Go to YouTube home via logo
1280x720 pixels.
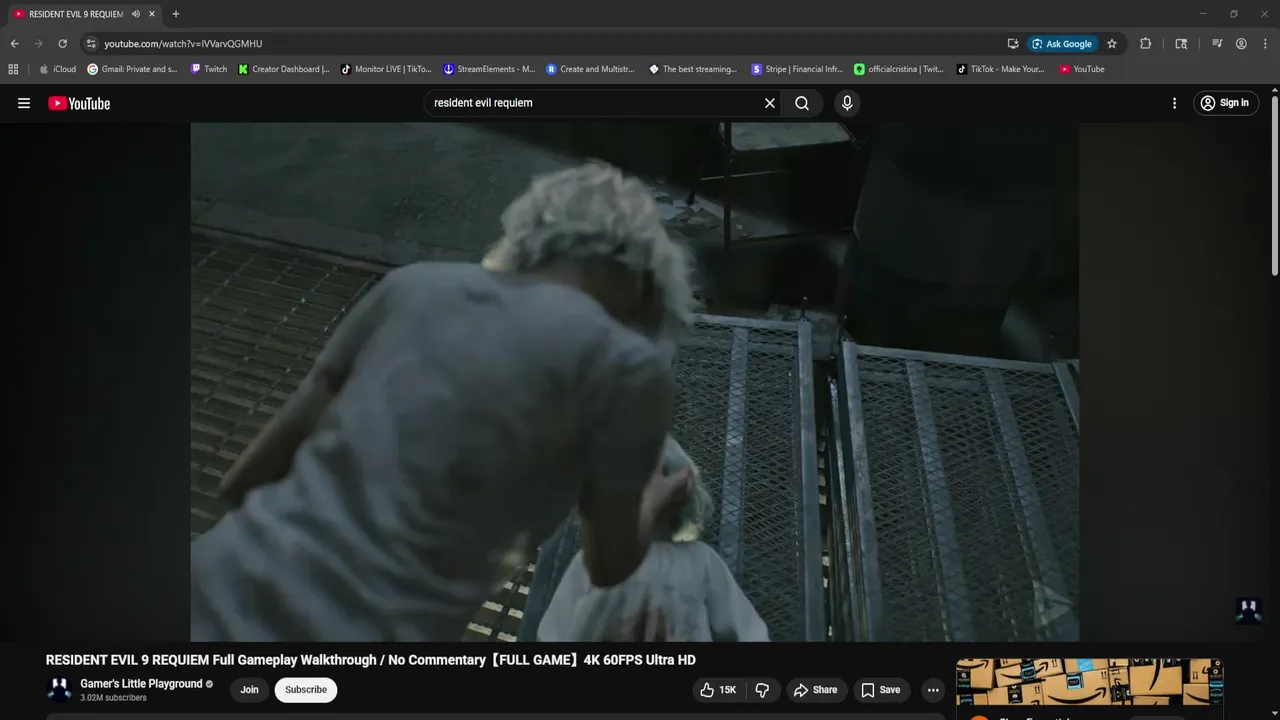point(79,103)
